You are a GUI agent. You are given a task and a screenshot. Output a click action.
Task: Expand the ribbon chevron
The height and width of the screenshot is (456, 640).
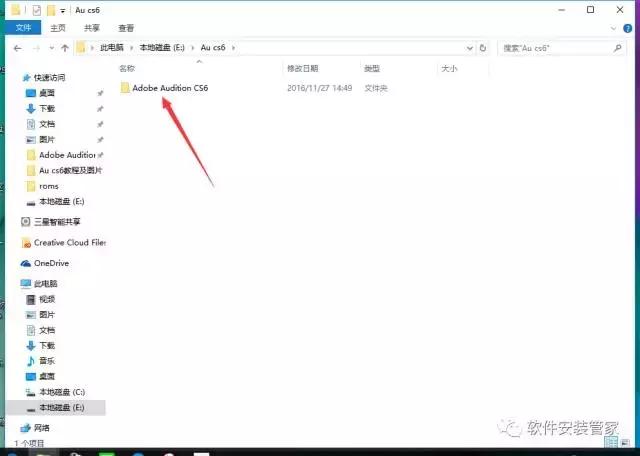[613, 28]
